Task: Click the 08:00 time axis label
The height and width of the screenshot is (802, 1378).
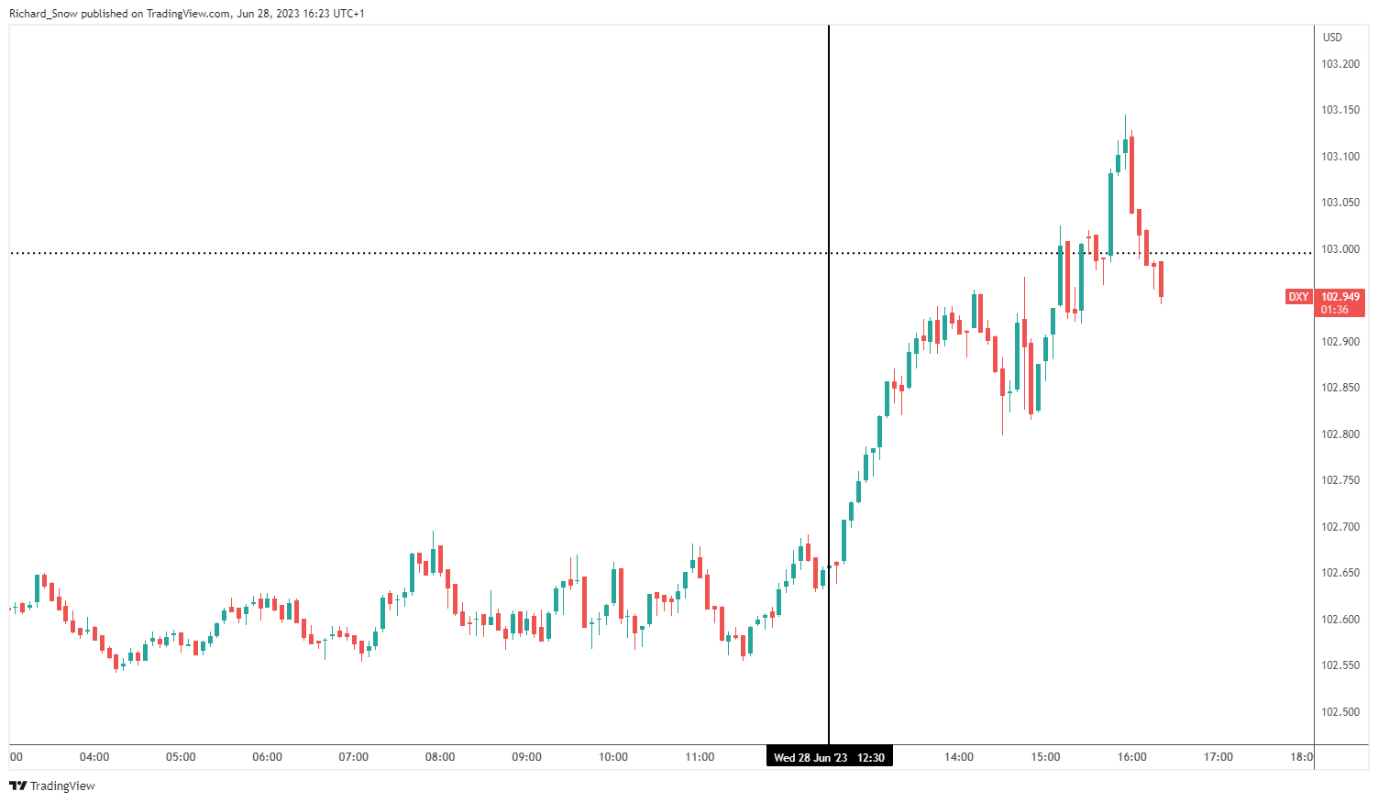Action: [x=440, y=758]
